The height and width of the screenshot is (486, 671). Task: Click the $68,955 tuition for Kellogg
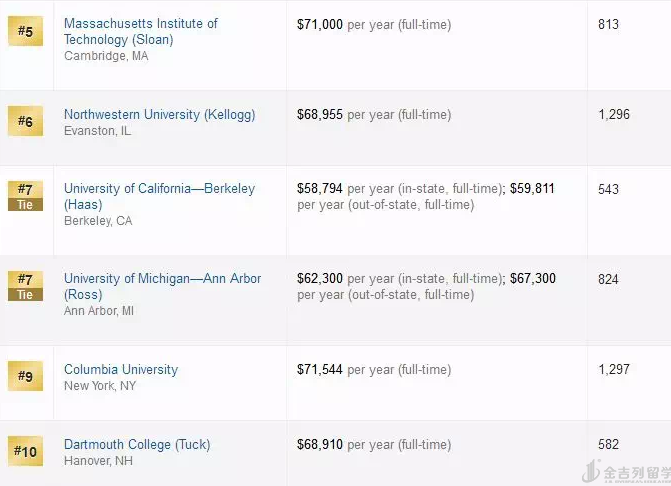pyautogui.click(x=320, y=115)
